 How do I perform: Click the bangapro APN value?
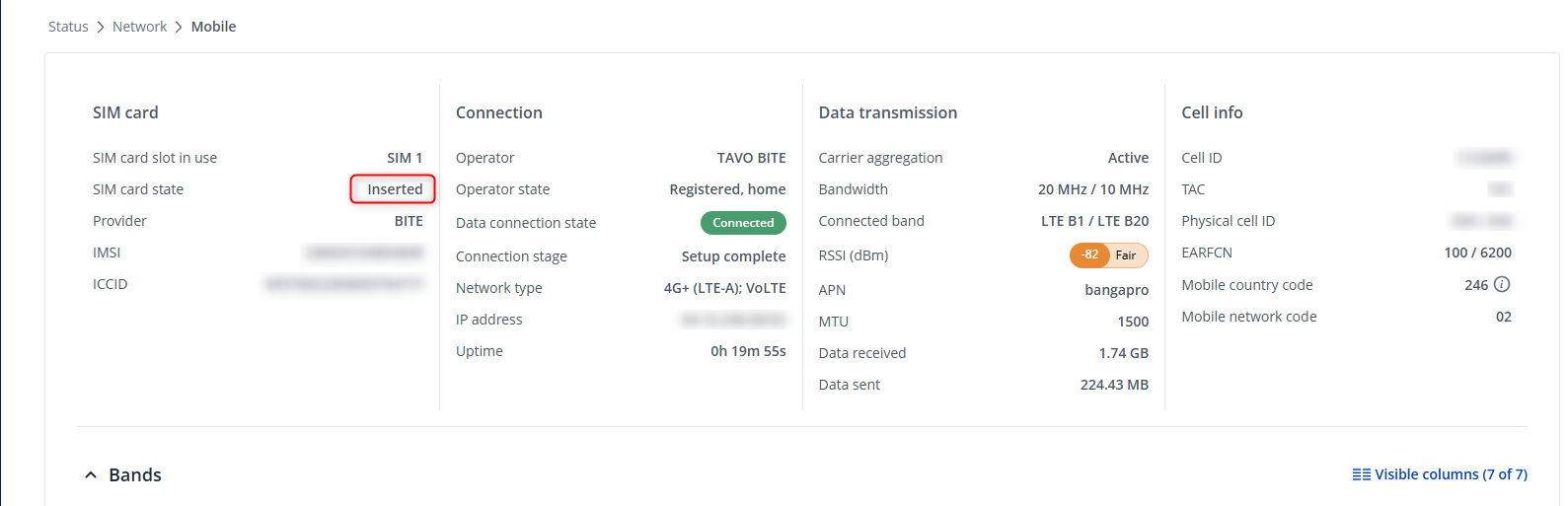pos(1116,290)
